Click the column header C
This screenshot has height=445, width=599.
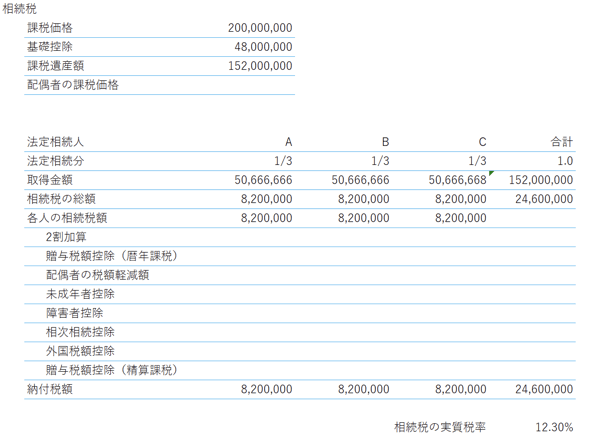tap(482, 142)
